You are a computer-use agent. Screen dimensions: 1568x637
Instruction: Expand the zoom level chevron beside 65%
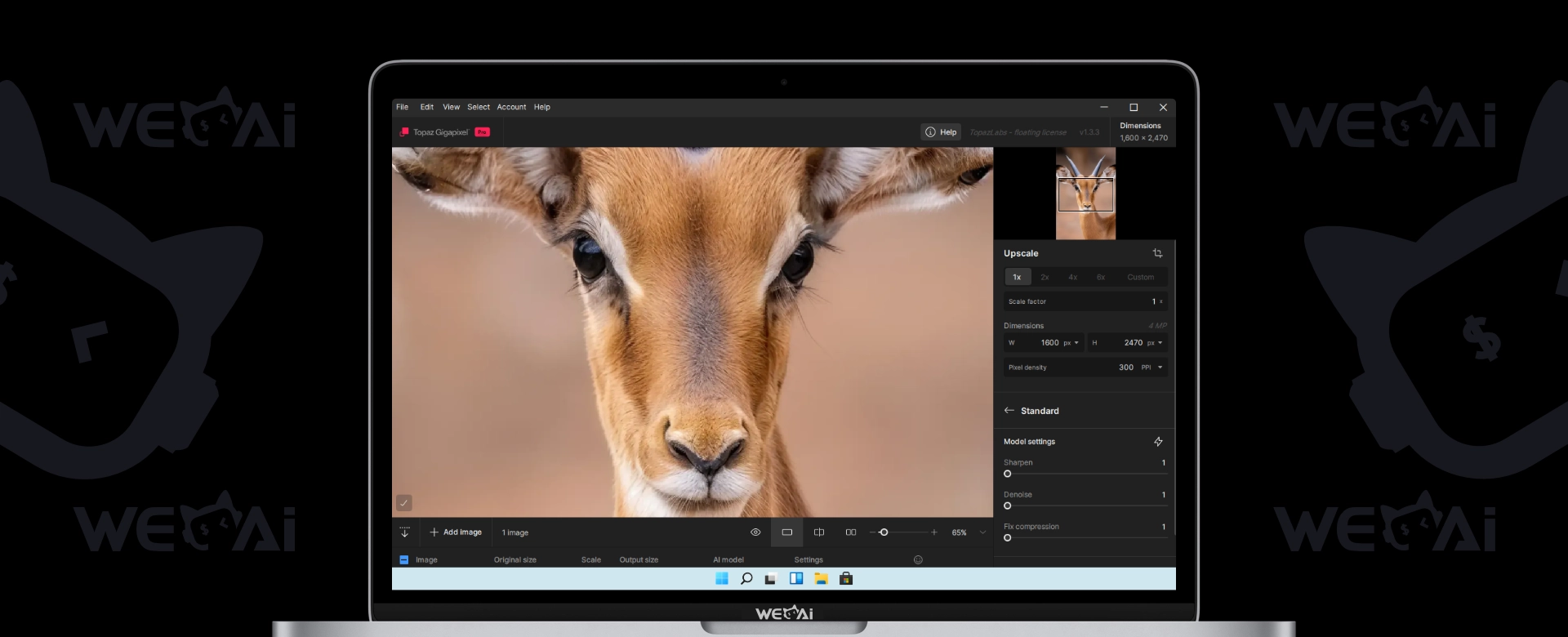pyautogui.click(x=982, y=532)
